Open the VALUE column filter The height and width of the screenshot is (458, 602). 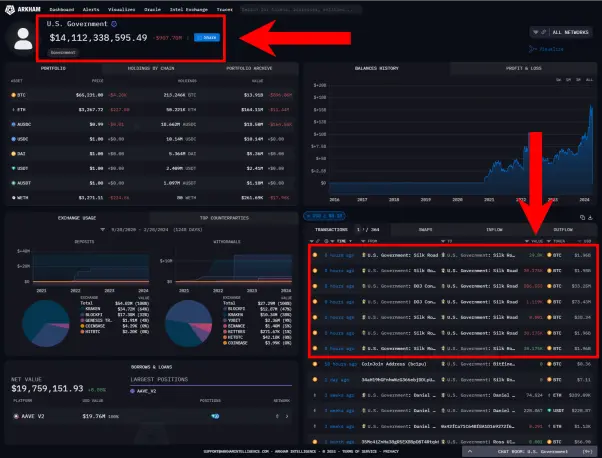click(527, 241)
